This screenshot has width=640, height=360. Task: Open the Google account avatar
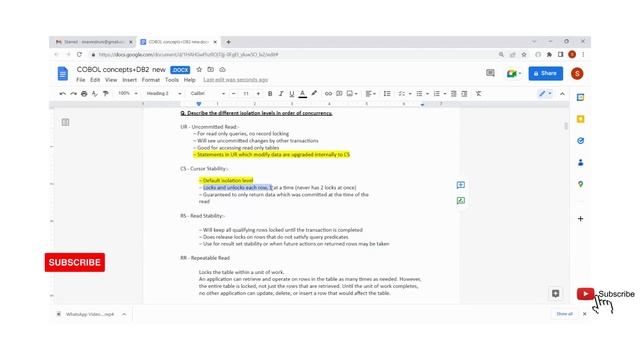pyautogui.click(x=577, y=73)
